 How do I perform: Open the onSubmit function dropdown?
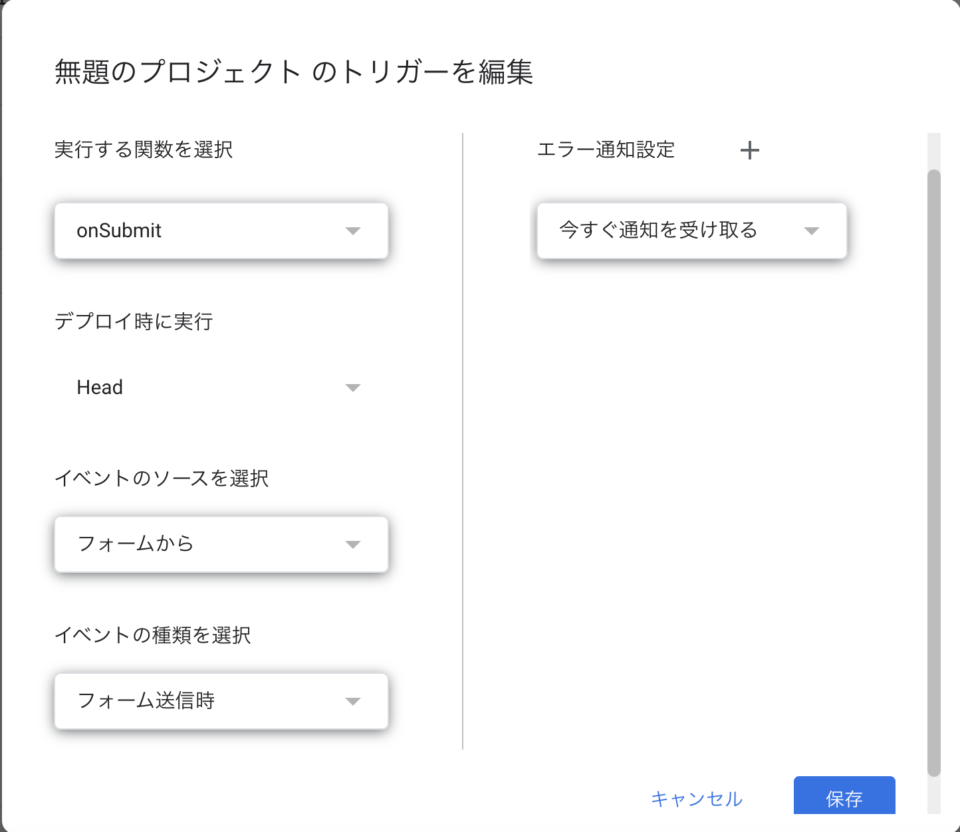tap(221, 231)
